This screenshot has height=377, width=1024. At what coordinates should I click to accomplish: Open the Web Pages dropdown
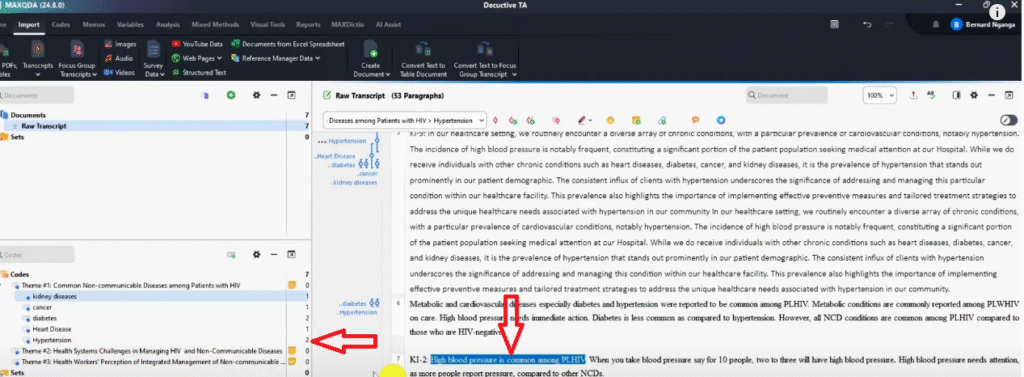[x=197, y=58]
